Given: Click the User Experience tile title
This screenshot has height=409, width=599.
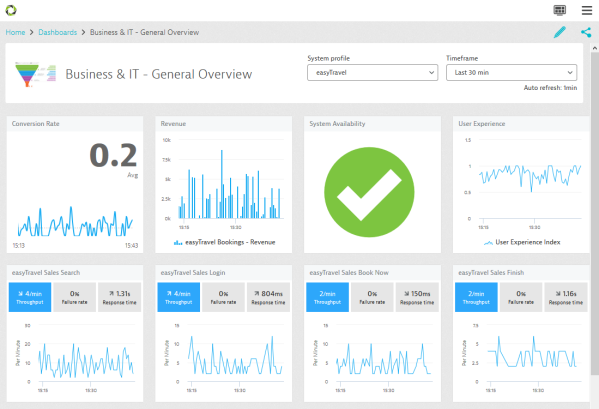Looking at the screenshot, I should coord(482,124).
